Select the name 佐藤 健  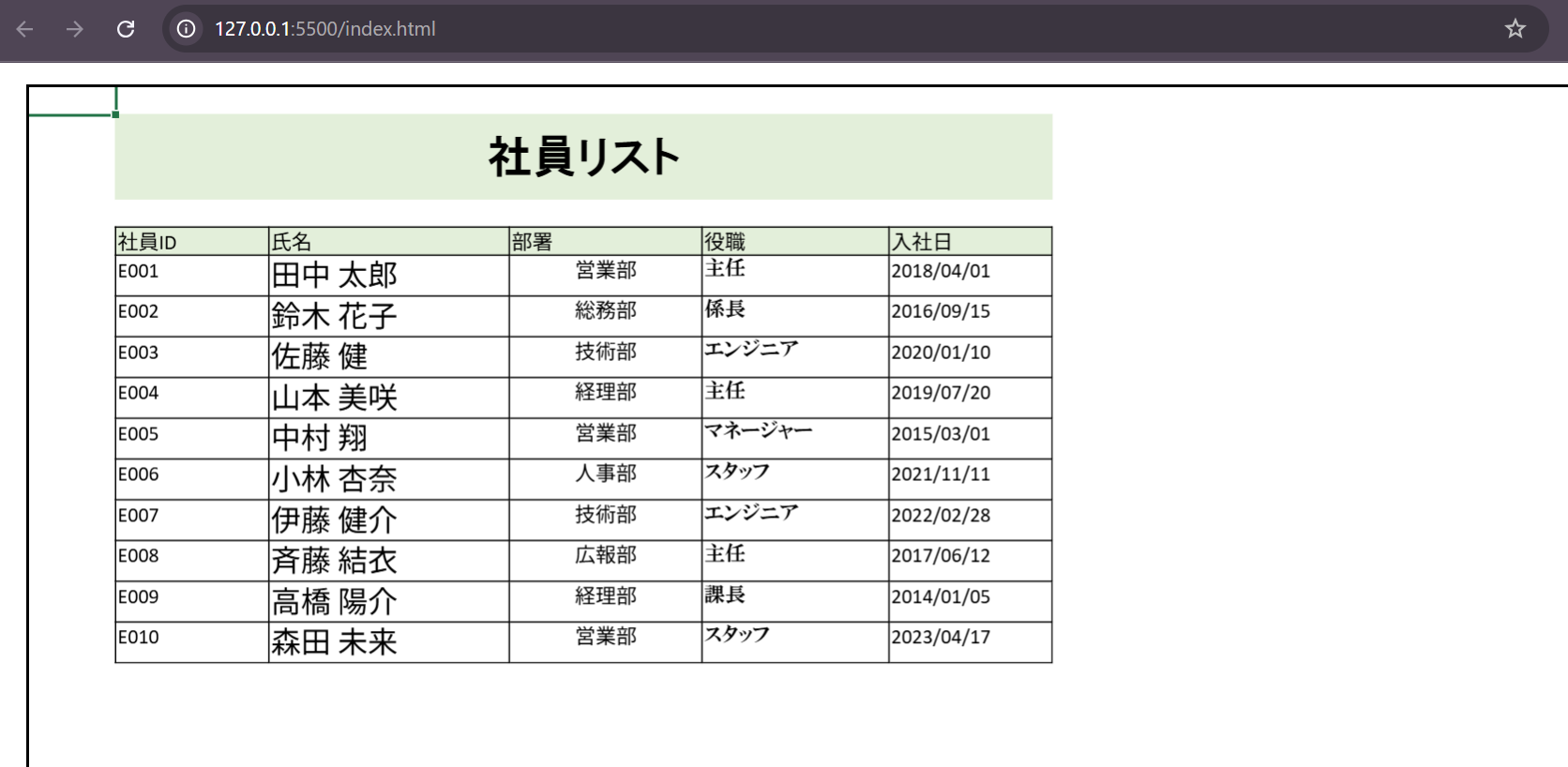pyautogui.click(x=320, y=357)
